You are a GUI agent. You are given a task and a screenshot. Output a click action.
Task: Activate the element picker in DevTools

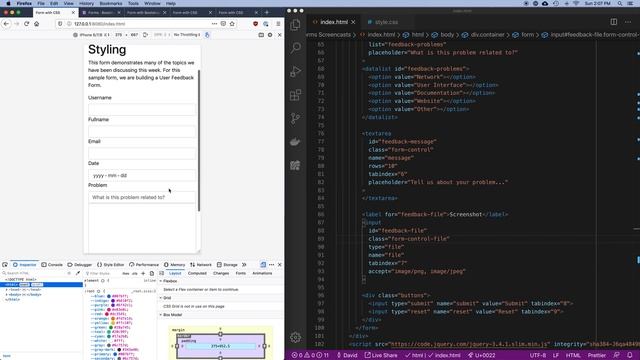tap(5, 264)
